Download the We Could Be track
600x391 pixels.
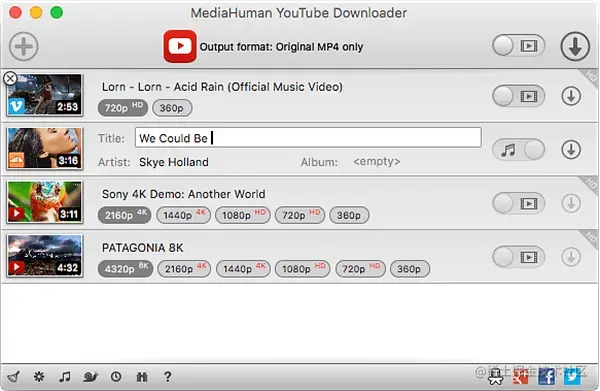pyautogui.click(x=571, y=150)
